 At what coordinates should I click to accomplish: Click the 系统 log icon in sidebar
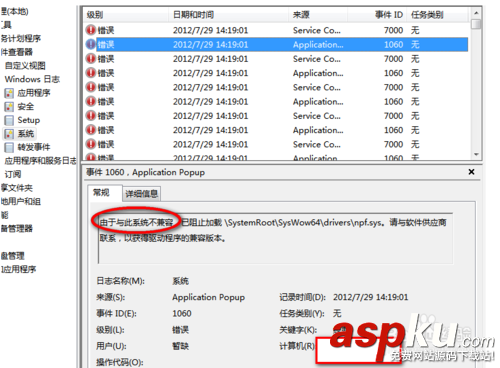tap(9, 134)
